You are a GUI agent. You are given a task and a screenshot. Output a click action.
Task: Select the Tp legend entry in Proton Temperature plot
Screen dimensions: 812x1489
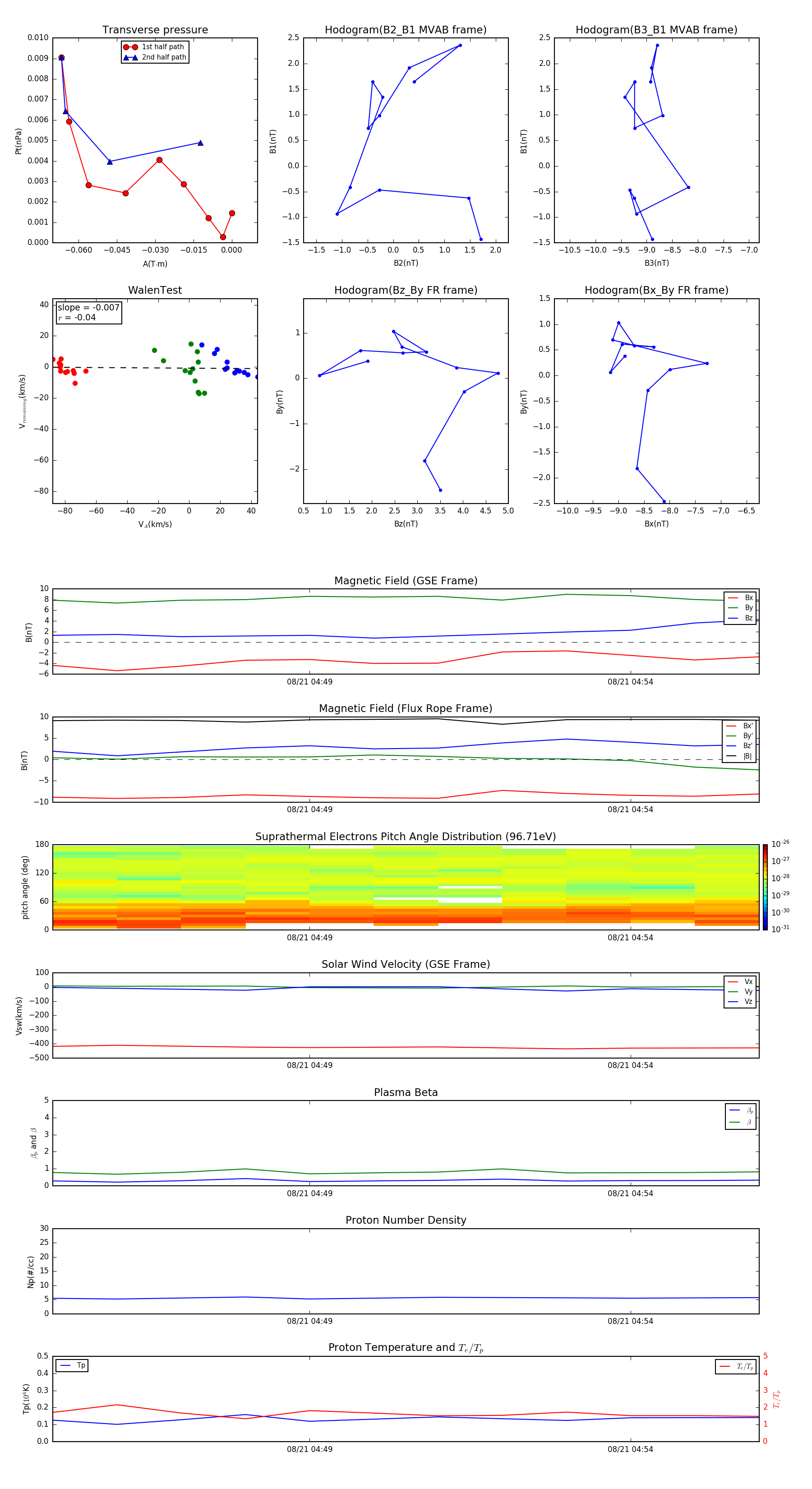[72, 1365]
